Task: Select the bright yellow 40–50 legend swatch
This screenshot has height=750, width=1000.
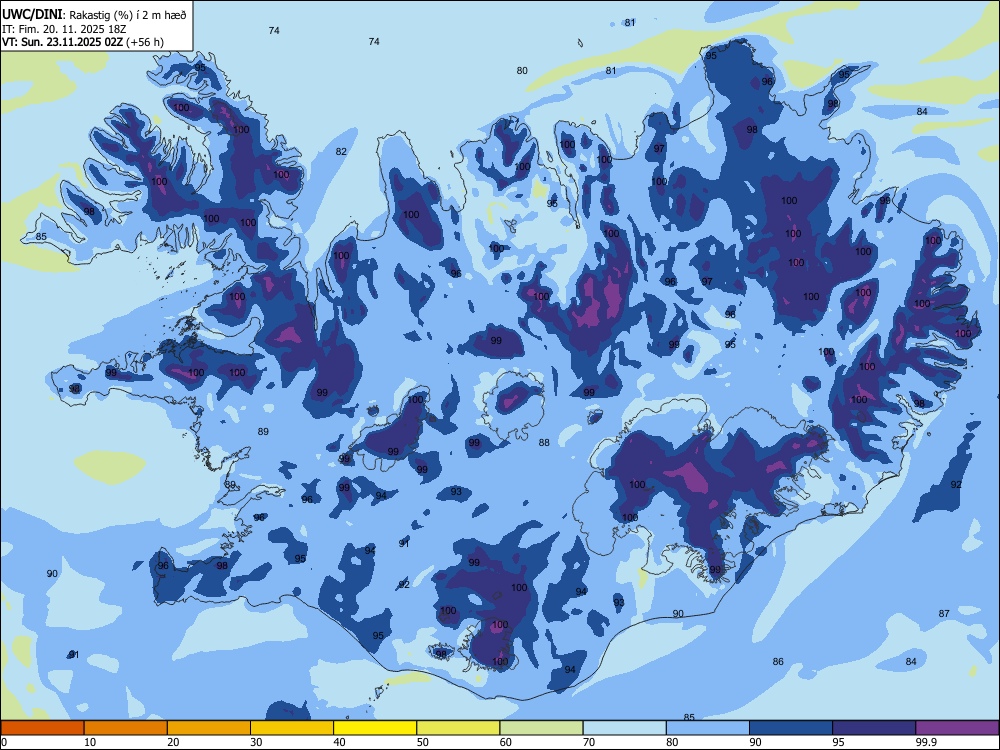Action: pyautogui.click(x=375, y=728)
